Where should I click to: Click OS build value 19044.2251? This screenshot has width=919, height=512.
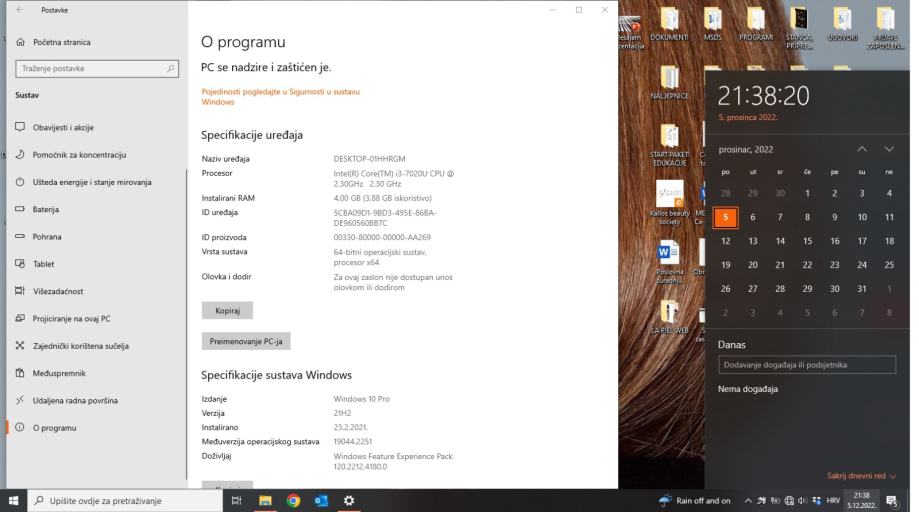point(353,442)
